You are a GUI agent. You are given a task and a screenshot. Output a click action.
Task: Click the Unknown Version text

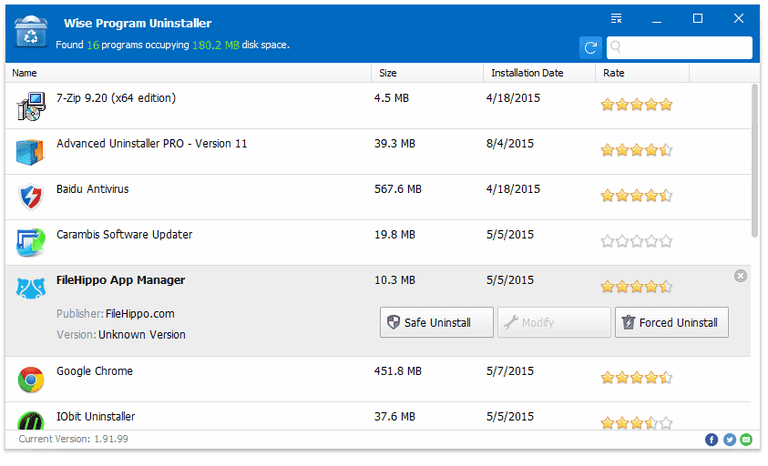[x=142, y=335]
